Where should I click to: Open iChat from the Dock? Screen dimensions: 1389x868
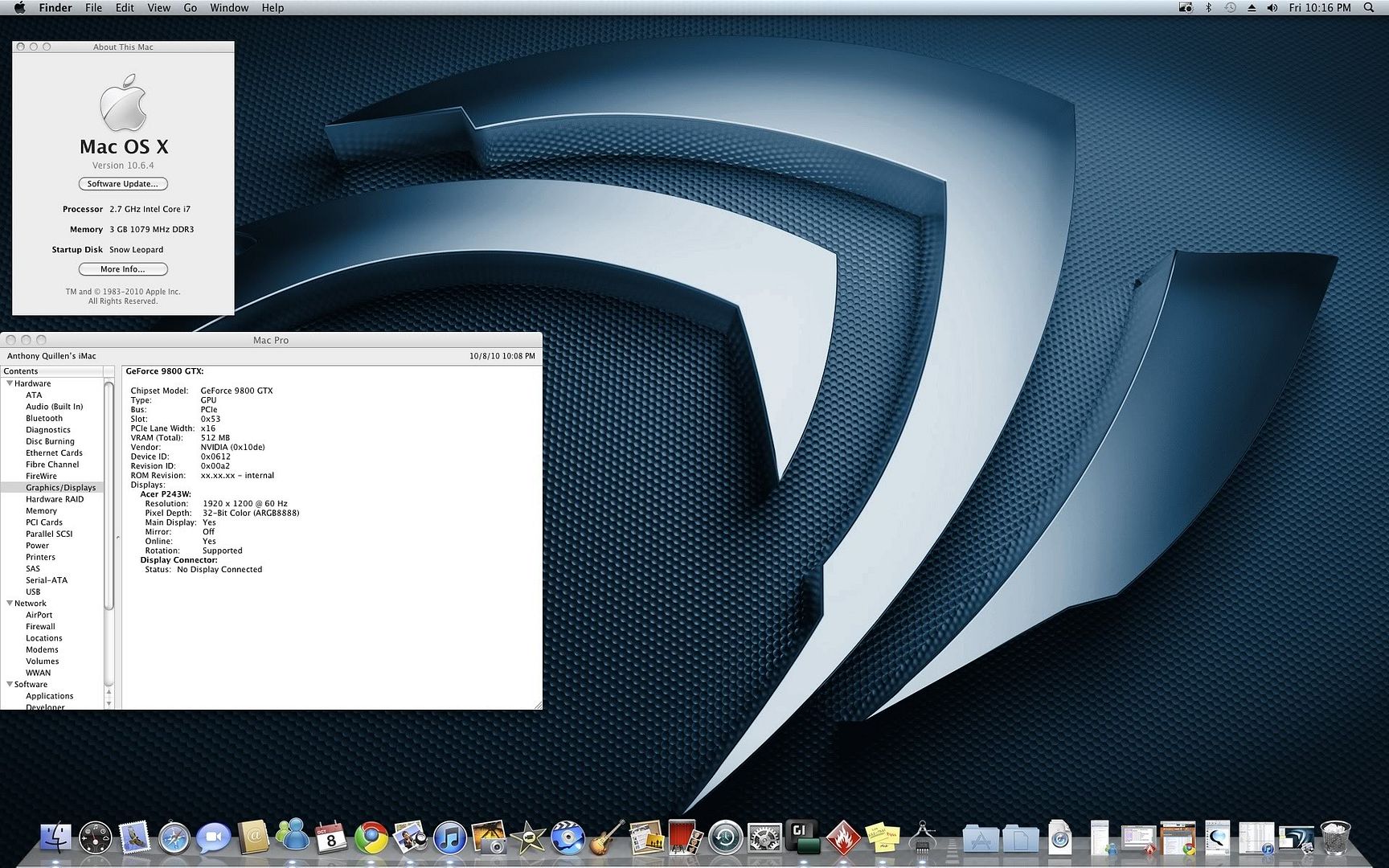[x=213, y=838]
